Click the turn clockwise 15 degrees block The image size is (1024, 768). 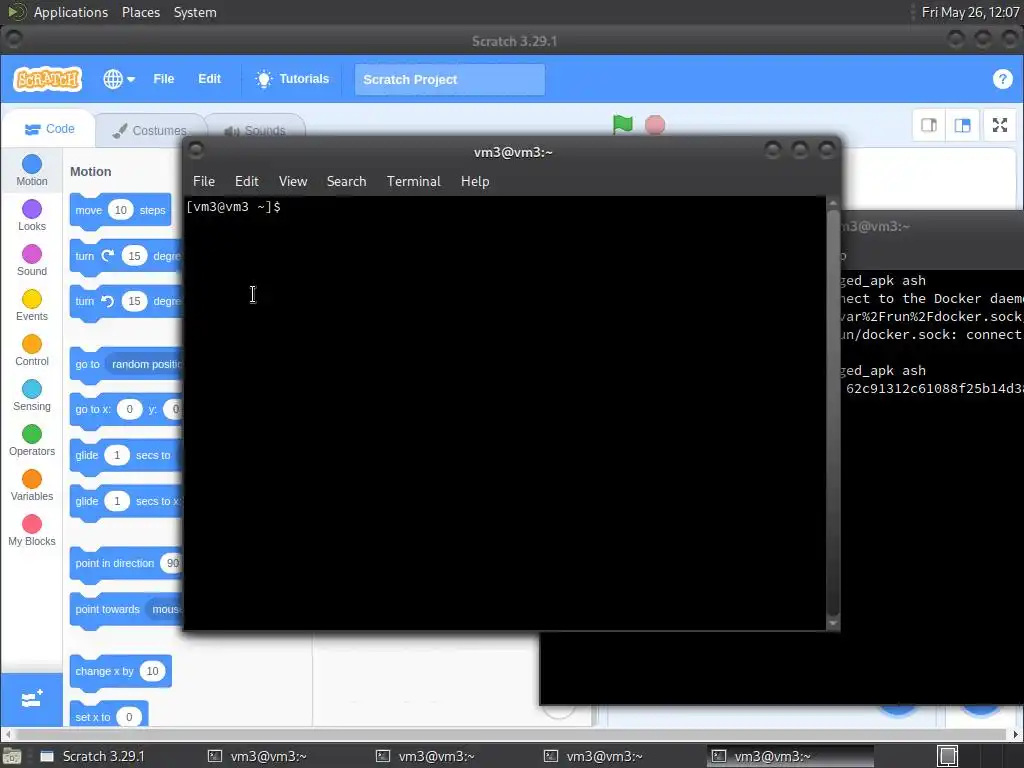point(85,256)
